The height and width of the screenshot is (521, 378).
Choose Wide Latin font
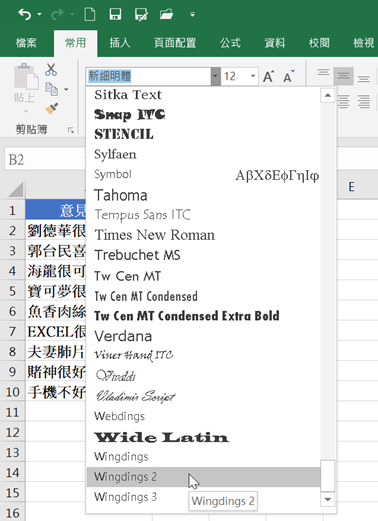point(203,437)
